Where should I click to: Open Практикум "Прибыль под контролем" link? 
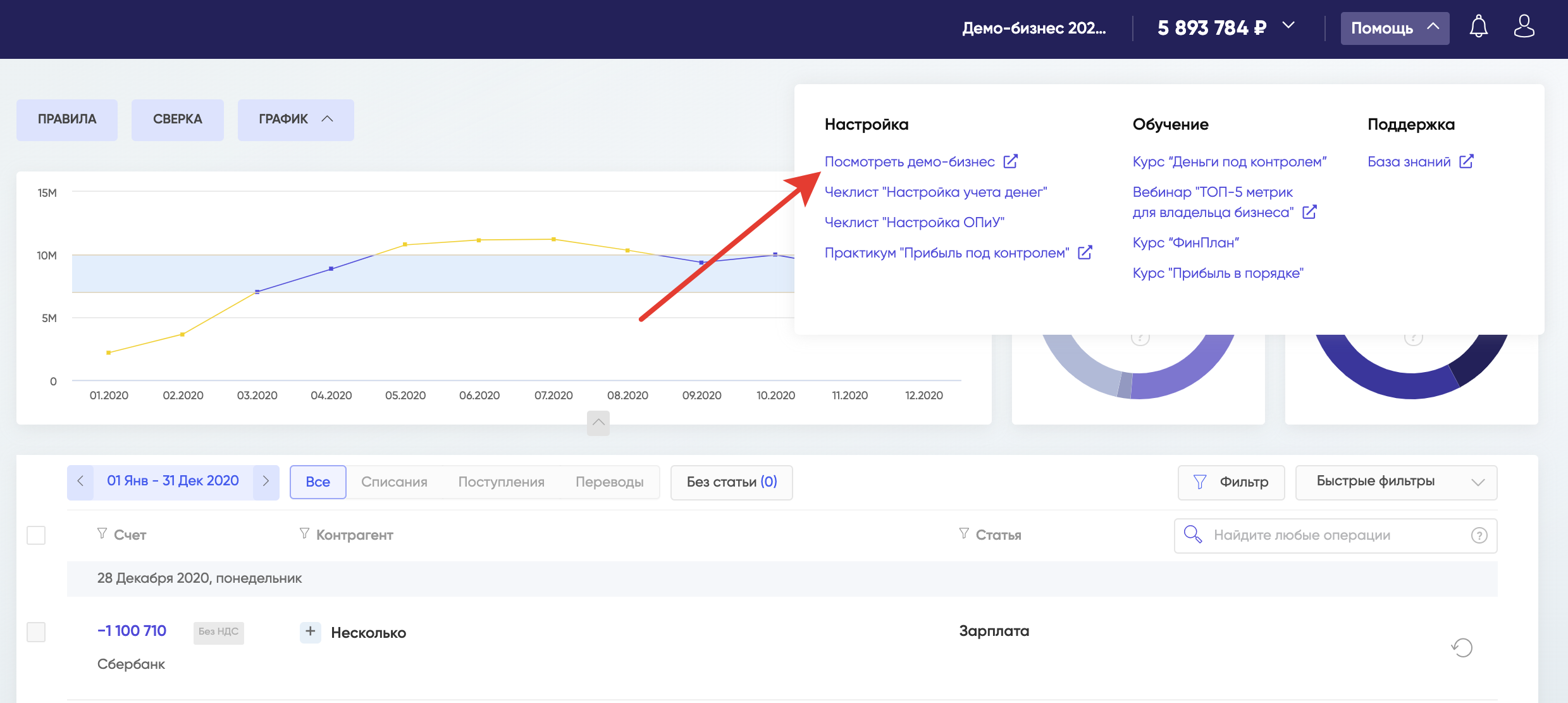pyautogui.click(x=947, y=253)
